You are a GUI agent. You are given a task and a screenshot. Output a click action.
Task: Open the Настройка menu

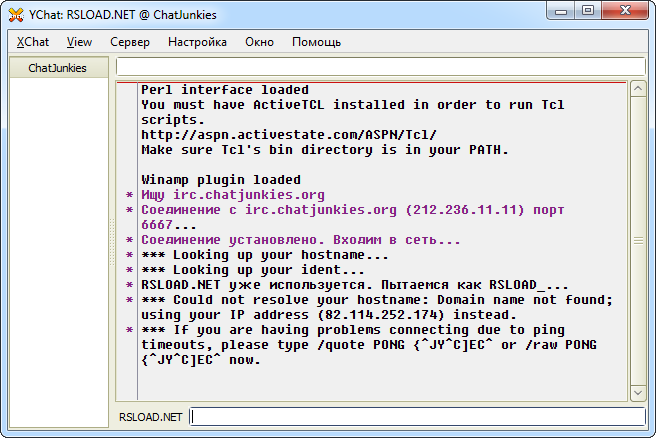click(x=197, y=42)
